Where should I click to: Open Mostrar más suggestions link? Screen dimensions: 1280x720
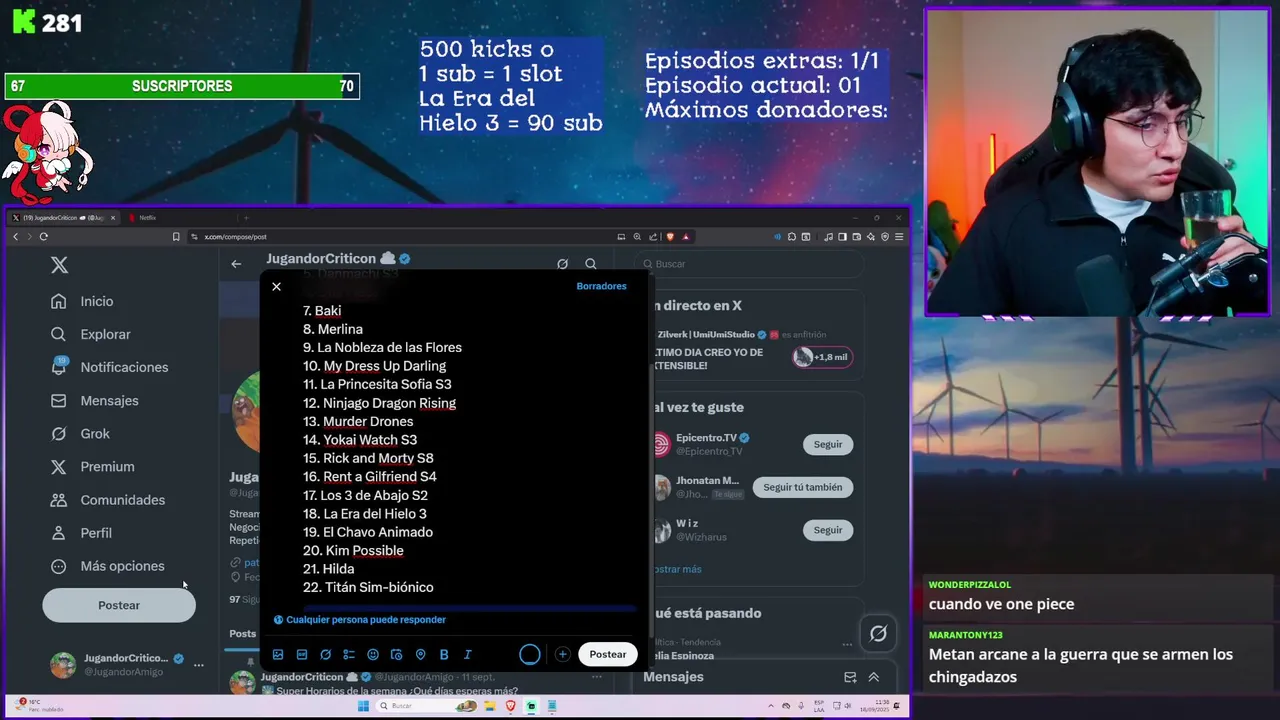[677, 569]
